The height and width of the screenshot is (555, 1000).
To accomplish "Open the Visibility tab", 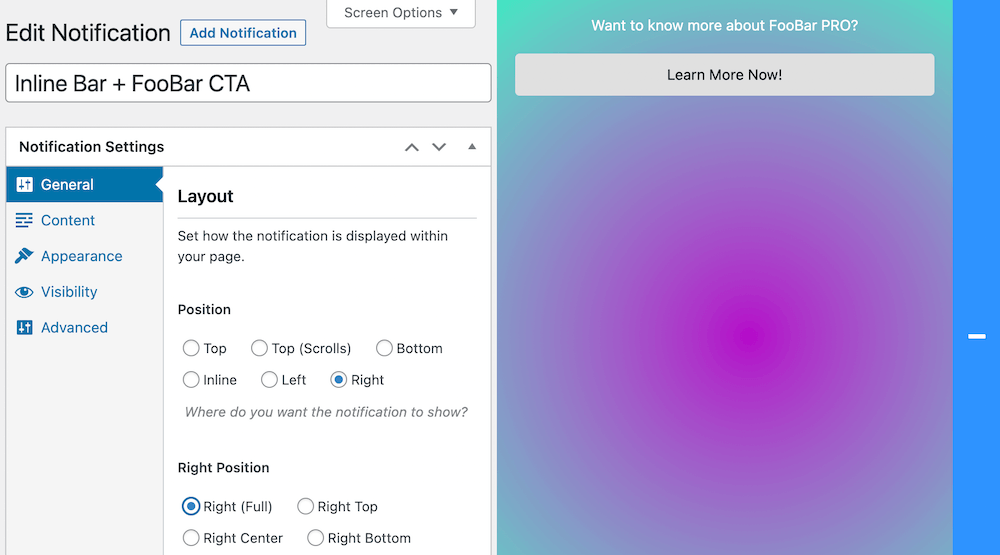I will 85,292.
